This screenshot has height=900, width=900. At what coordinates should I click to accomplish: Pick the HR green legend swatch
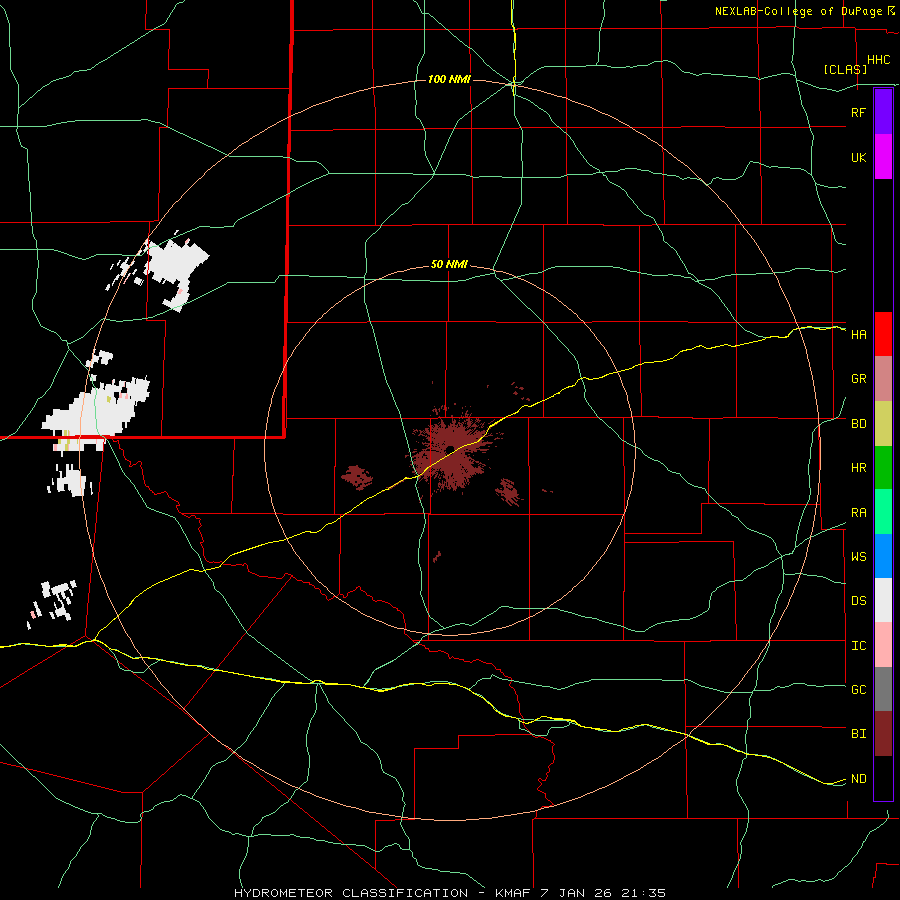point(883,468)
